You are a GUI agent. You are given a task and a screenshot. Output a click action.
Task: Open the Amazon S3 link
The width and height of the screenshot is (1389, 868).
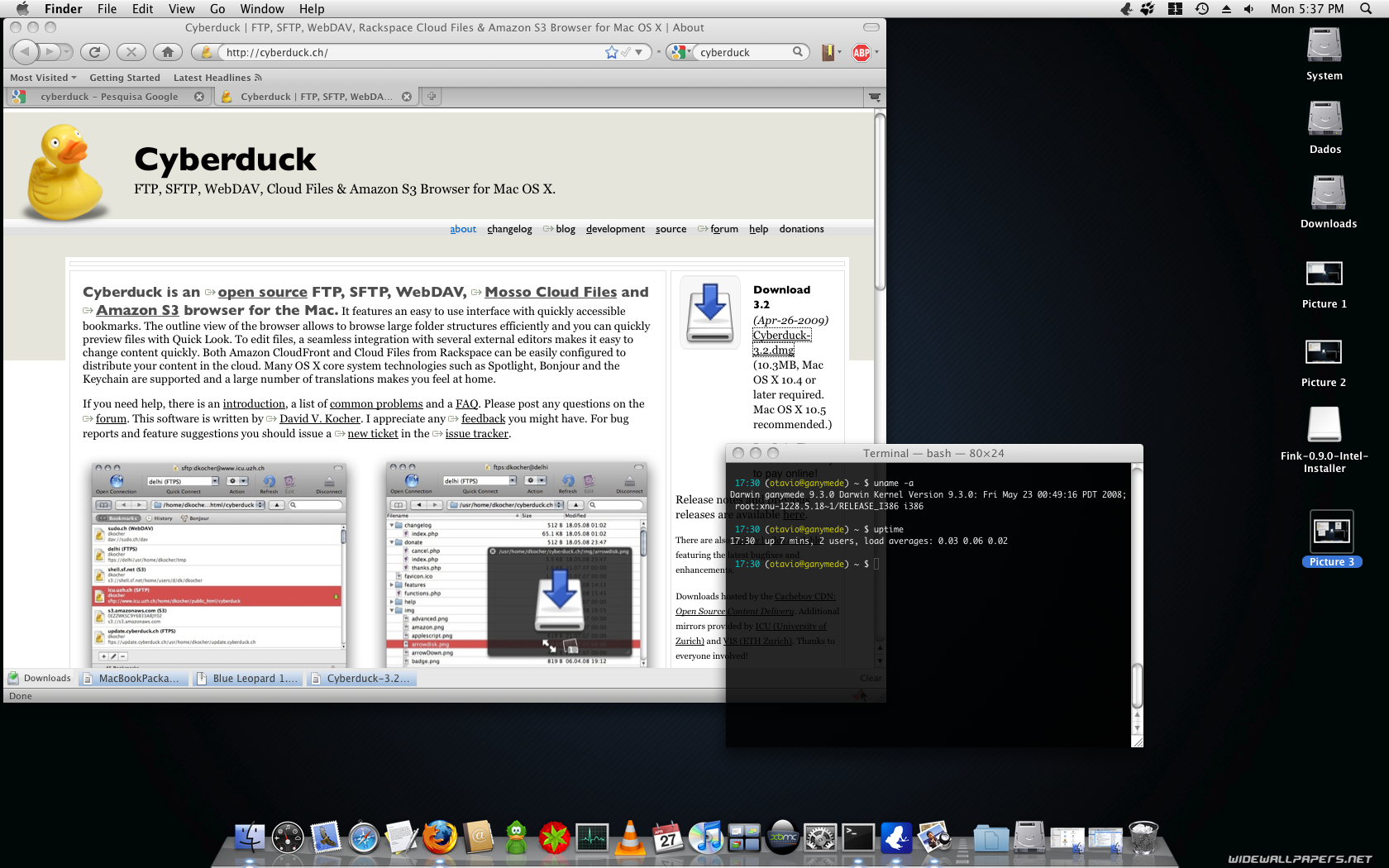(x=137, y=310)
